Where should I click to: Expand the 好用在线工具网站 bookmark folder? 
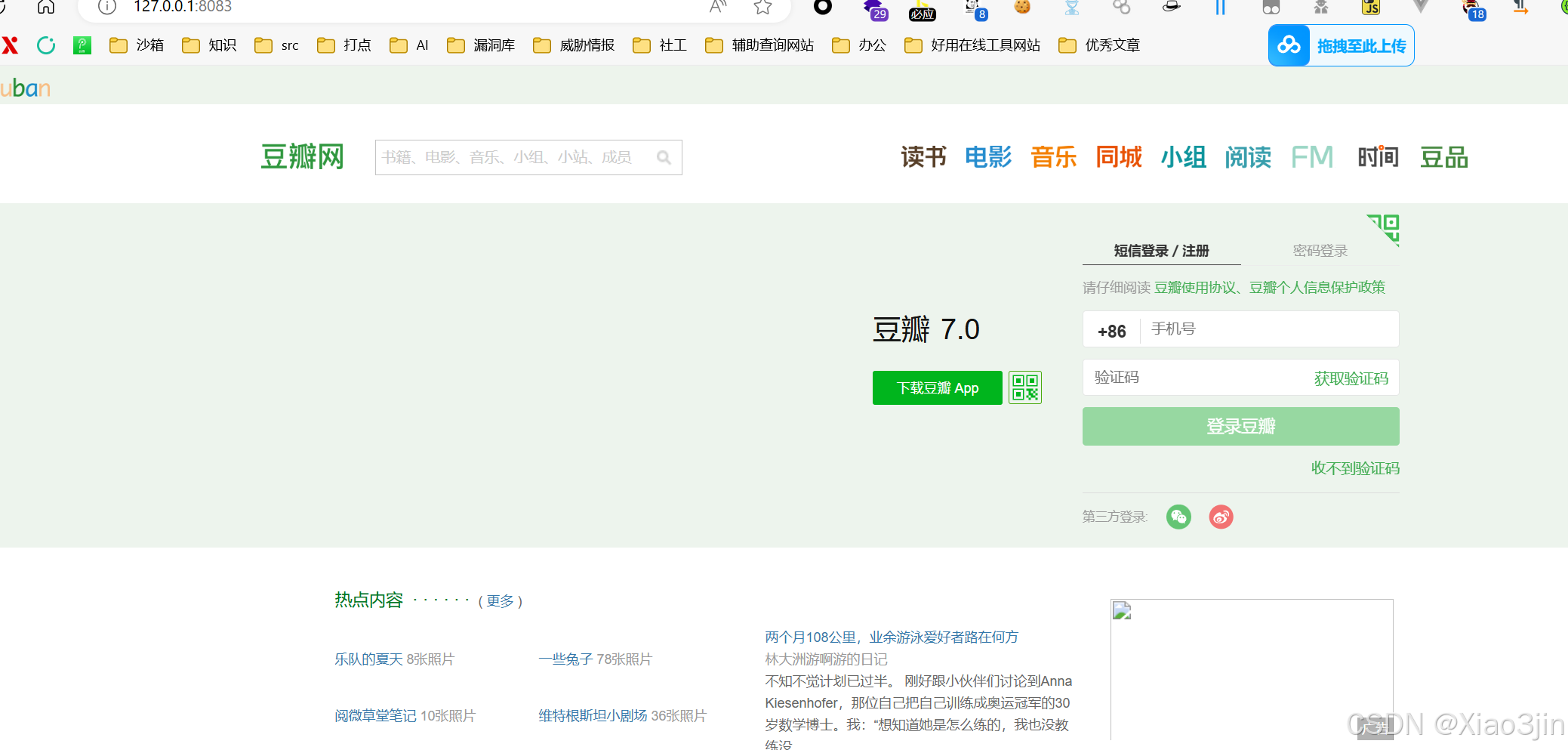[972, 45]
